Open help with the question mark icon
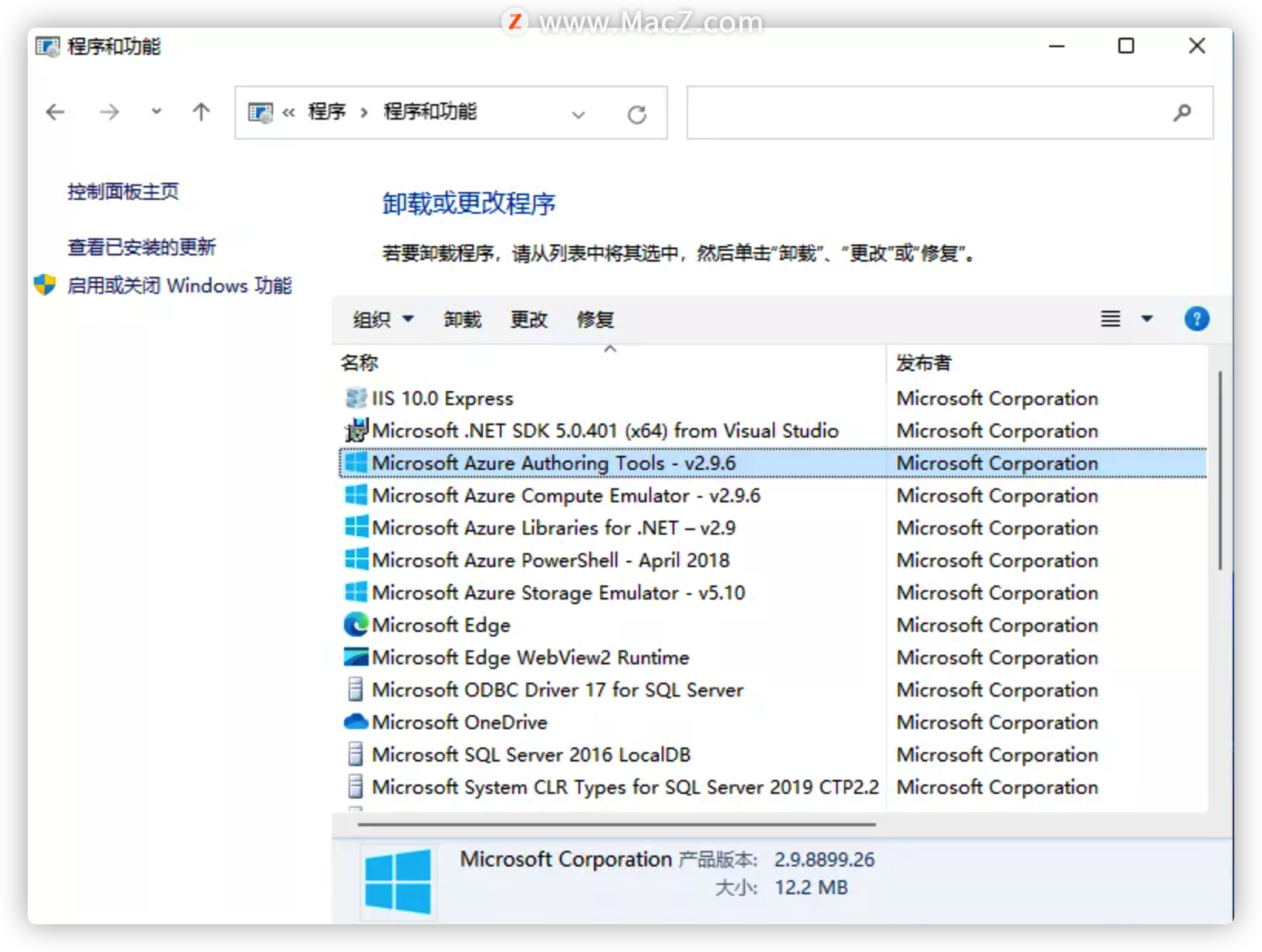This screenshot has width=1262, height=952. tap(1197, 319)
